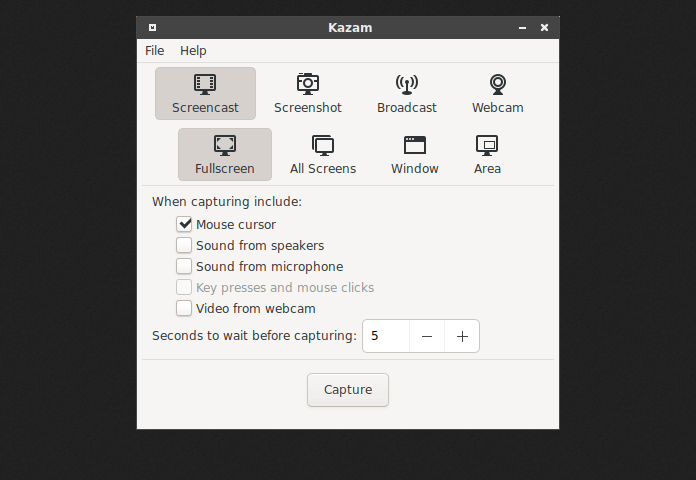
Task: Choose Area capture source
Action: tap(487, 155)
